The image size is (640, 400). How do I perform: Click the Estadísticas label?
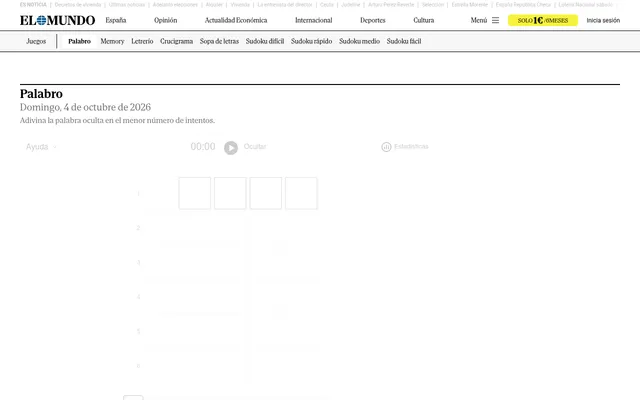pyautogui.click(x=411, y=147)
